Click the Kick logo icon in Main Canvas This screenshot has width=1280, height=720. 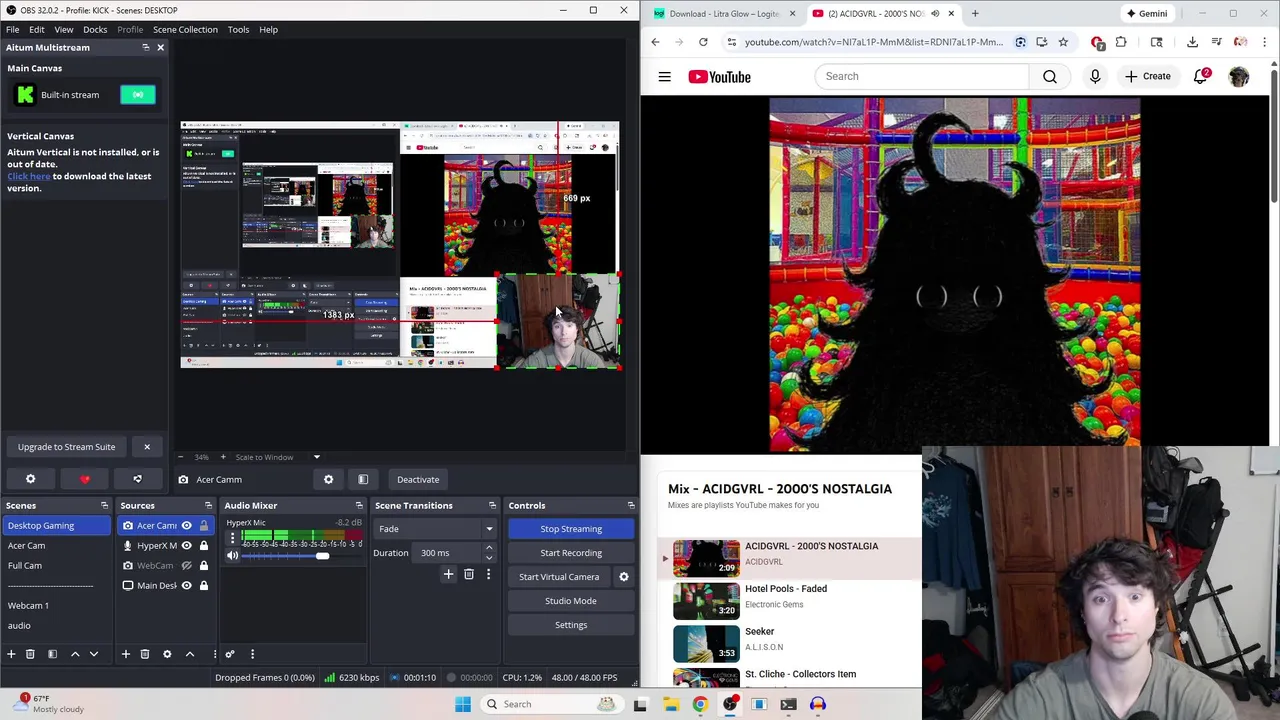[x=25, y=95]
